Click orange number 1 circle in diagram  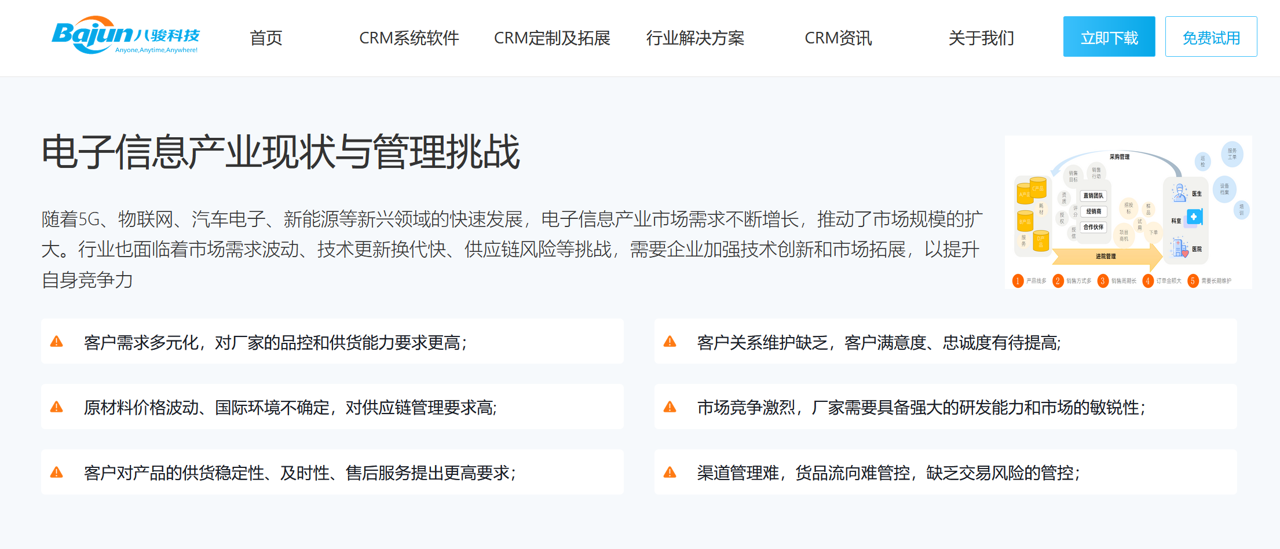click(1018, 281)
